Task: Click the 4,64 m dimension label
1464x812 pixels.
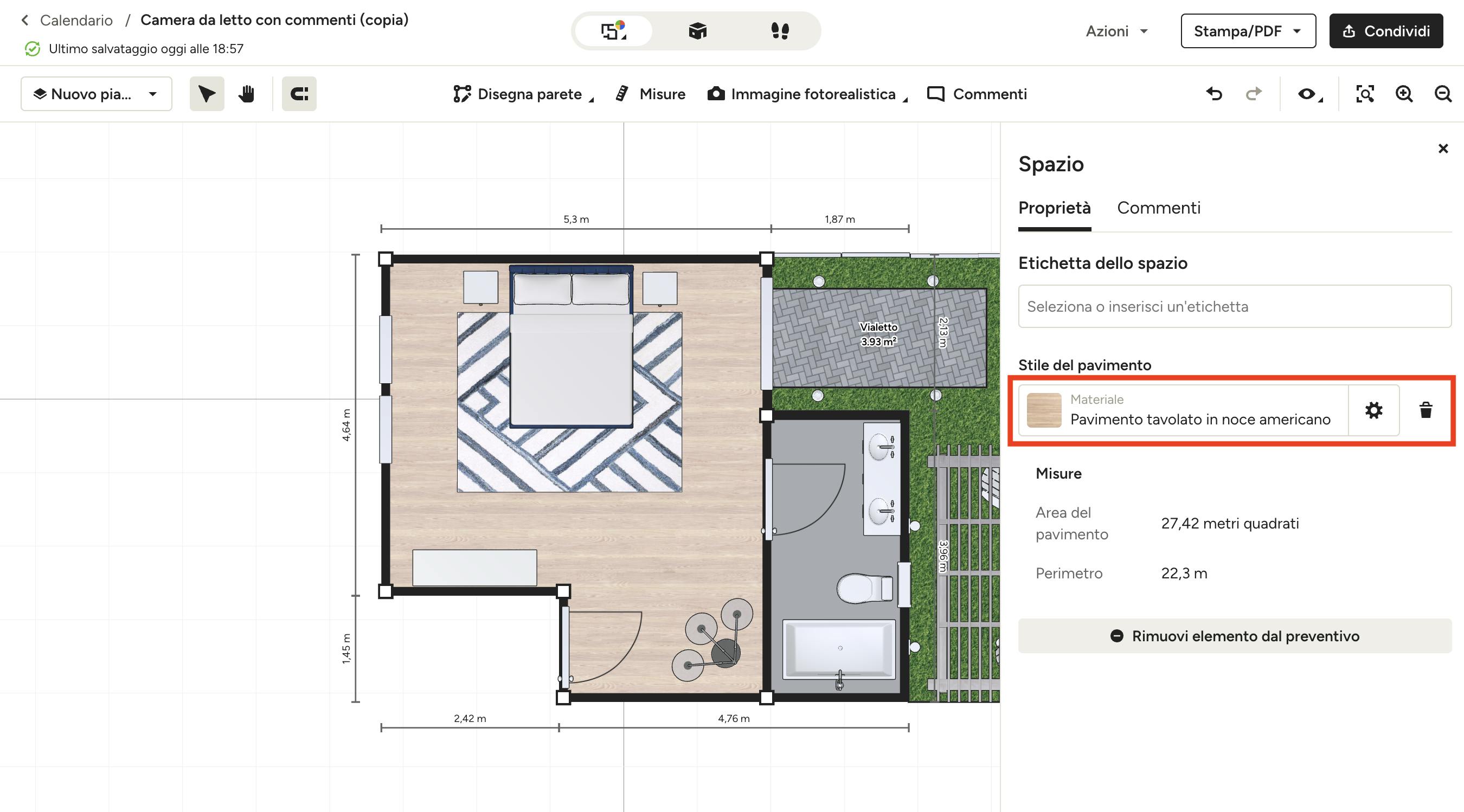Action: (x=346, y=425)
